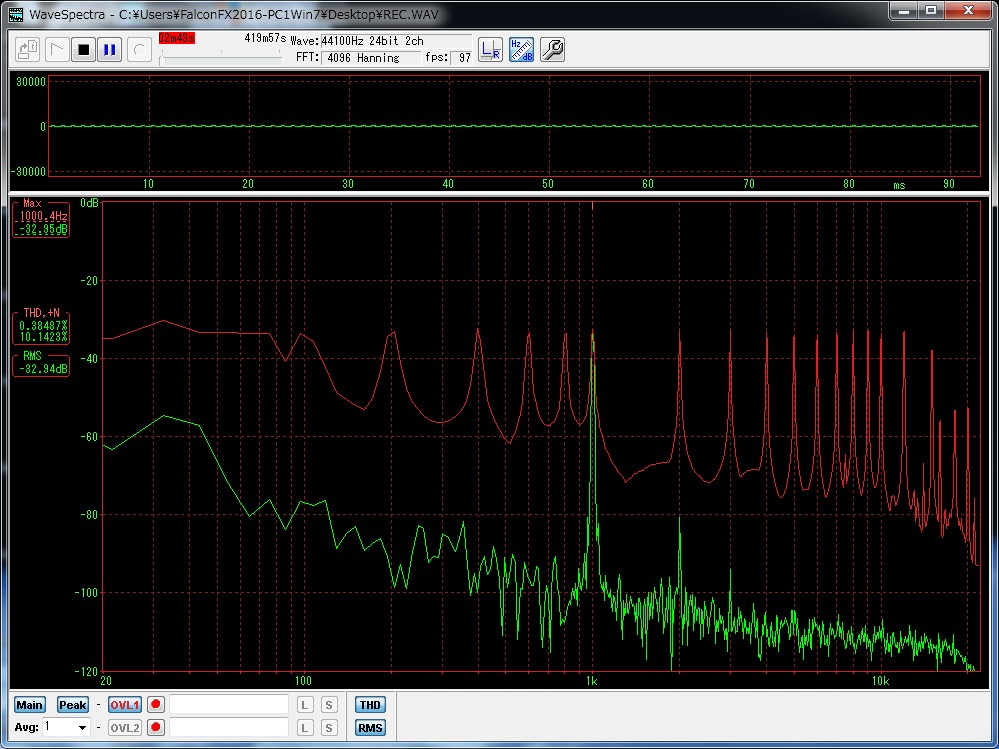Click the circular record button in toolbar
The width and height of the screenshot is (999, 749).
pyautogui.click(x=139, y=49)
